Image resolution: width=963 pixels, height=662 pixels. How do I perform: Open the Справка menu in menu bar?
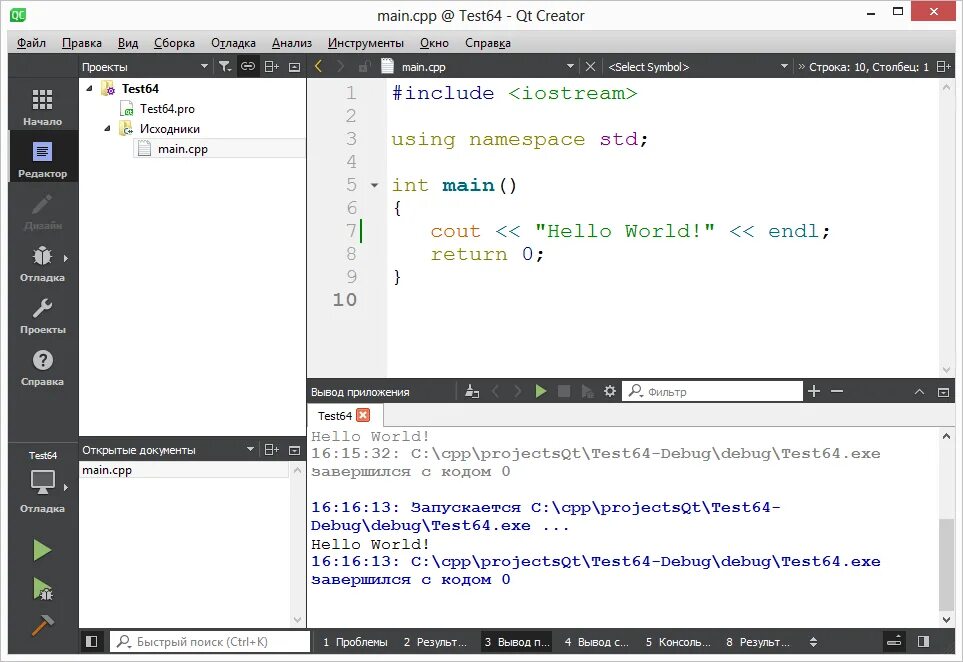[488, 42]
